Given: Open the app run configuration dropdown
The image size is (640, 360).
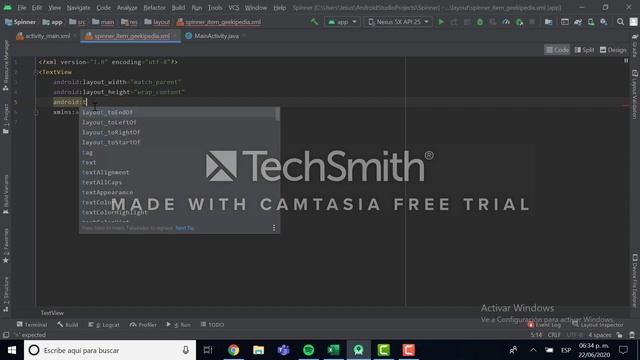Looking at the screenshot, I should tap(342, 22).
